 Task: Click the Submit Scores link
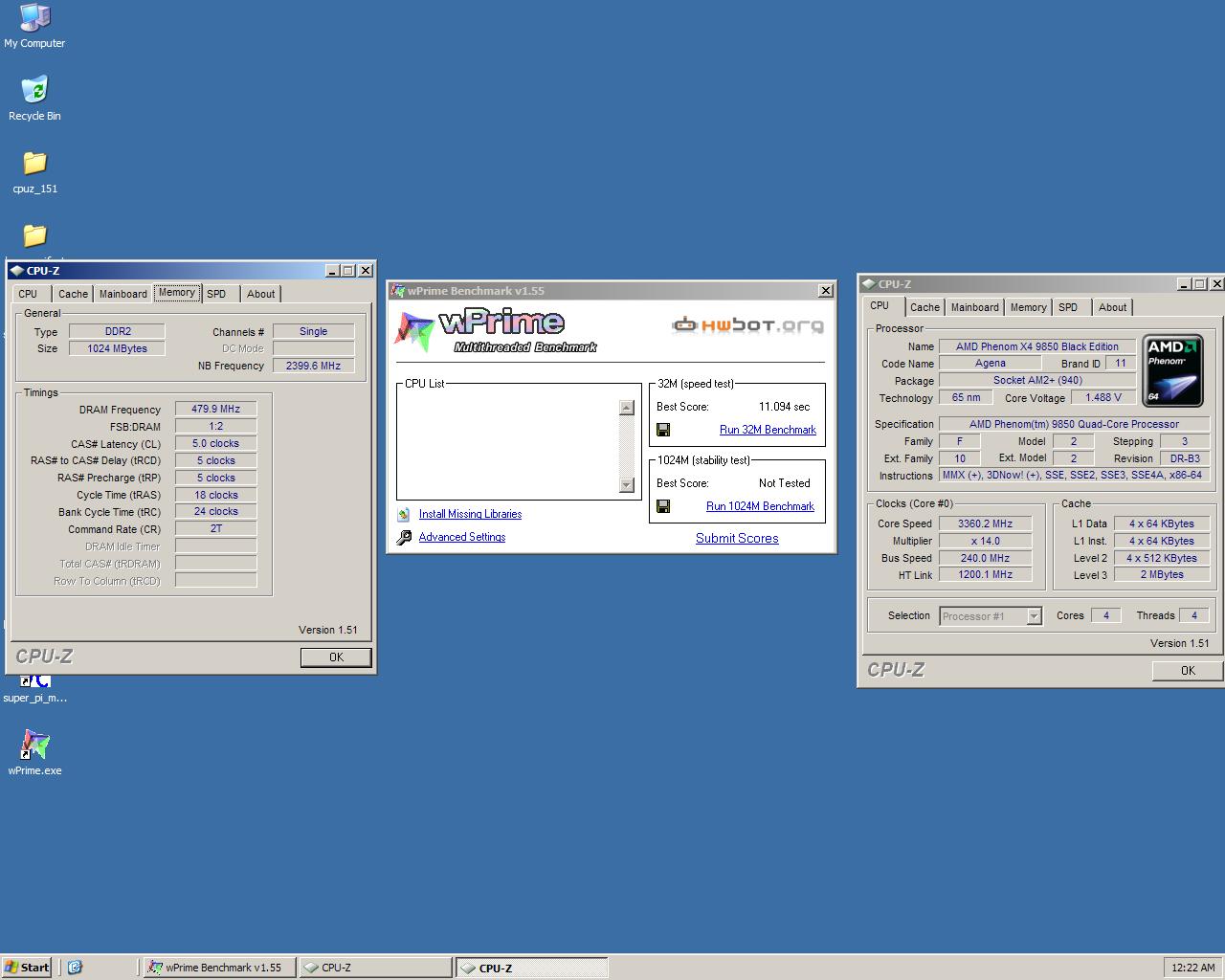pyautogui.click(x=737, y=538)
